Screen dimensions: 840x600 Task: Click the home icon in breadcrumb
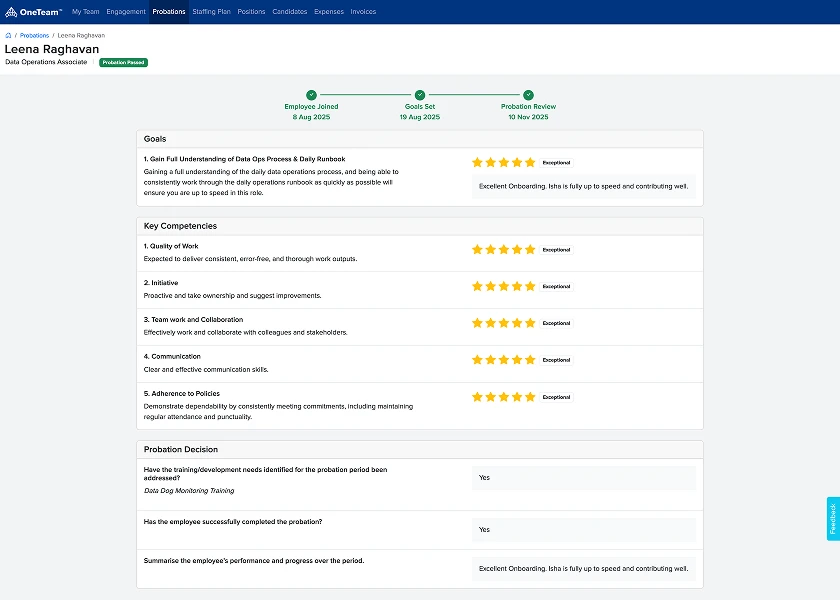tap(8, 35)
